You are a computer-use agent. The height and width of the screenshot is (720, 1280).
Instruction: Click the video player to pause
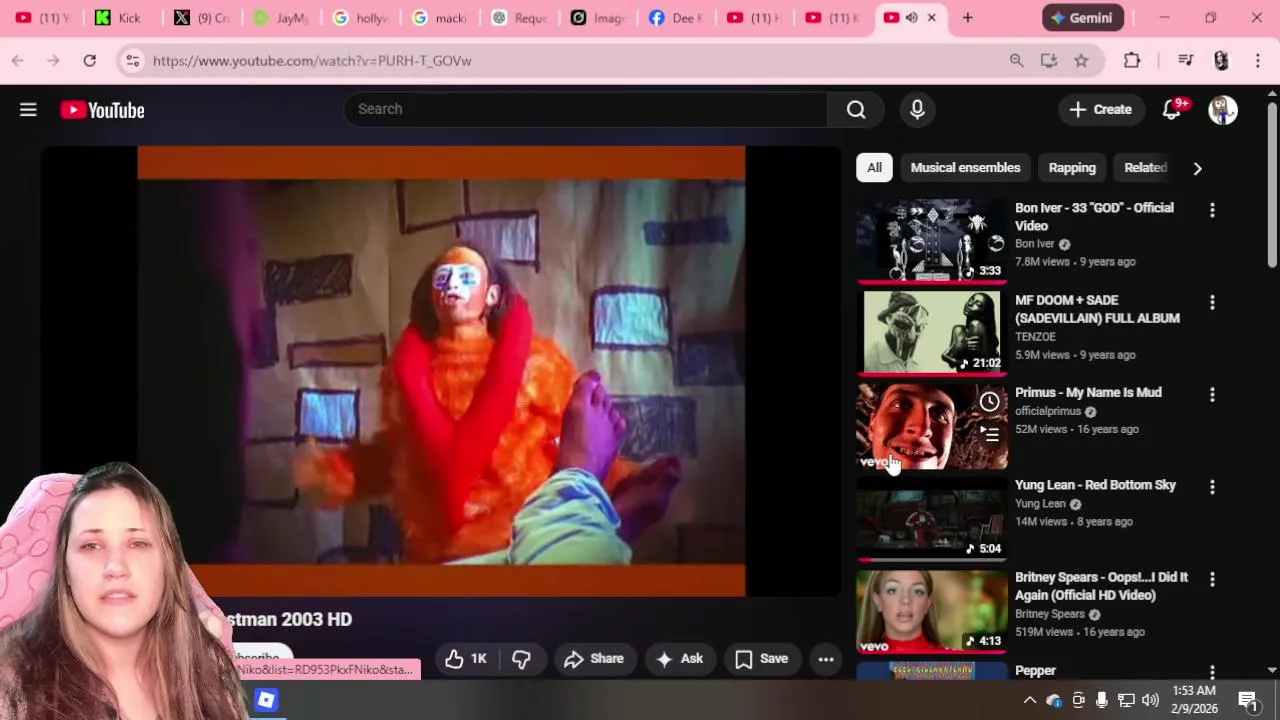(441, 372)
